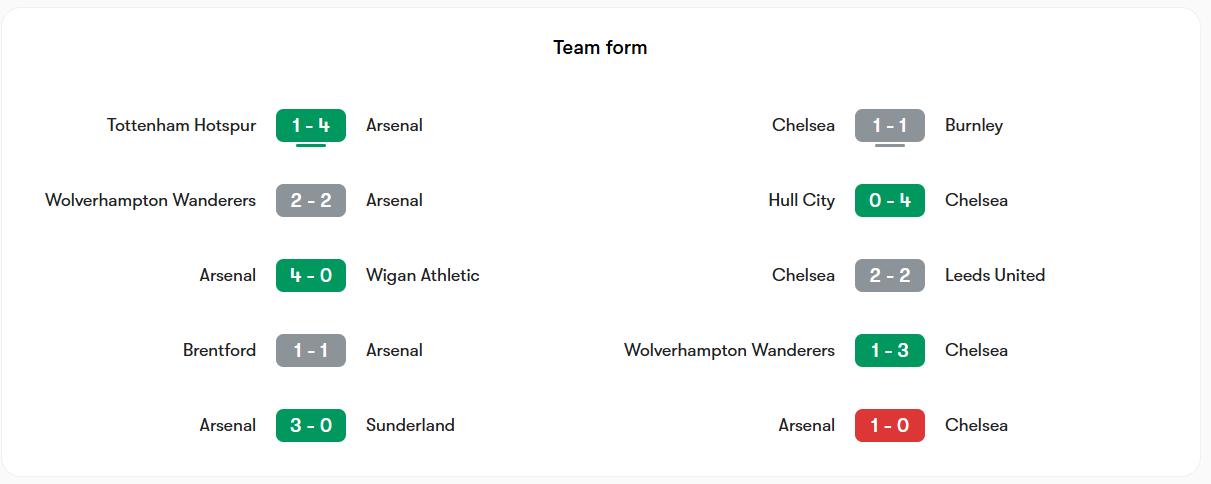Open Wolverhampton 1-3 Chelsea score badge

(890, 350)
